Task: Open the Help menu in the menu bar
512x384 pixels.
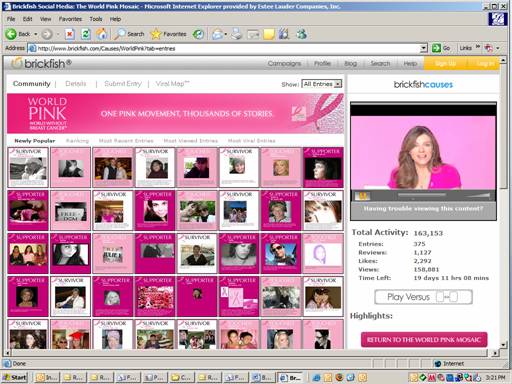Action: 115,19
